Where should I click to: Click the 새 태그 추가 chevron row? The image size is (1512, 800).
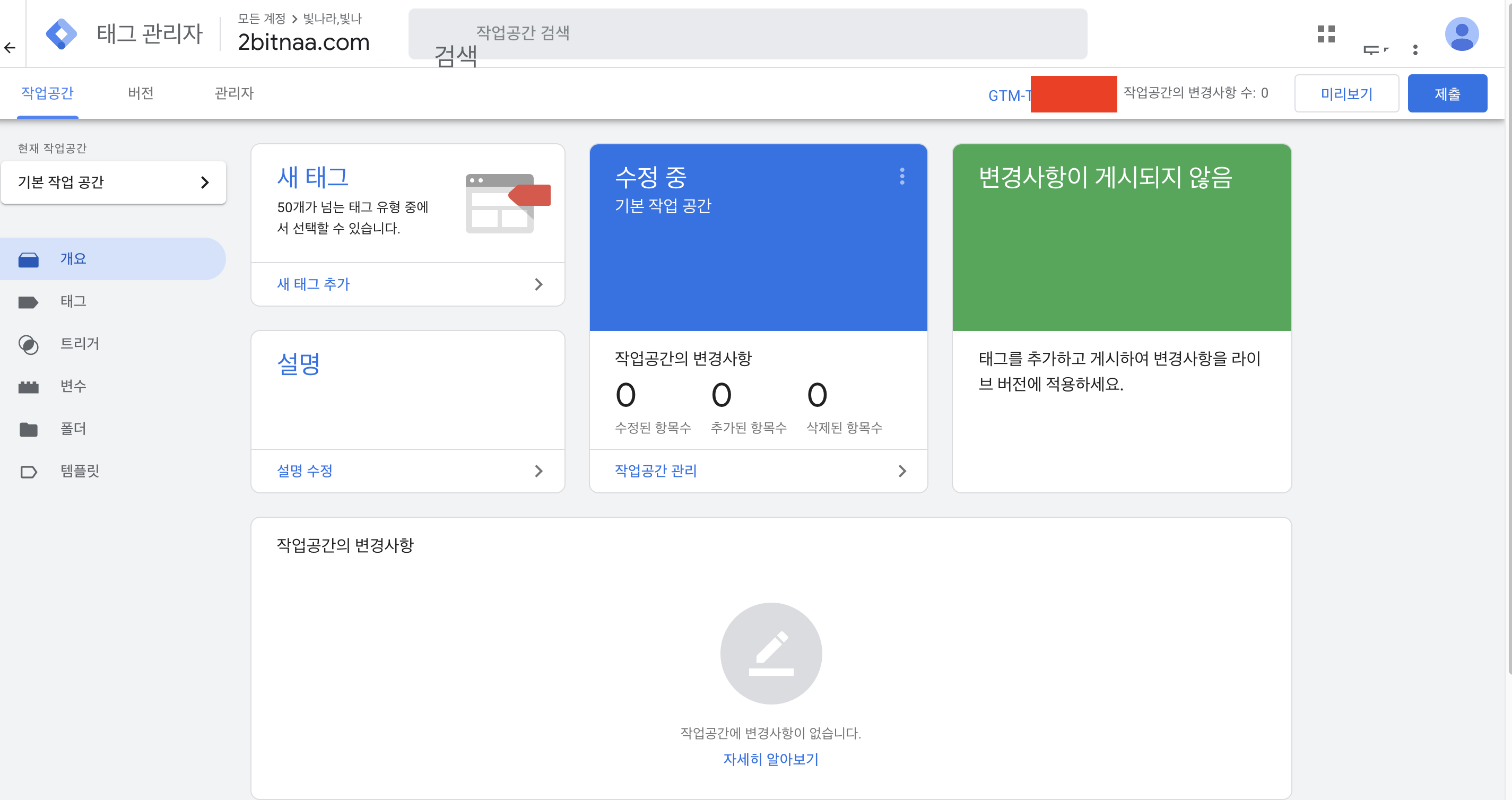click(x=408, y=285)
